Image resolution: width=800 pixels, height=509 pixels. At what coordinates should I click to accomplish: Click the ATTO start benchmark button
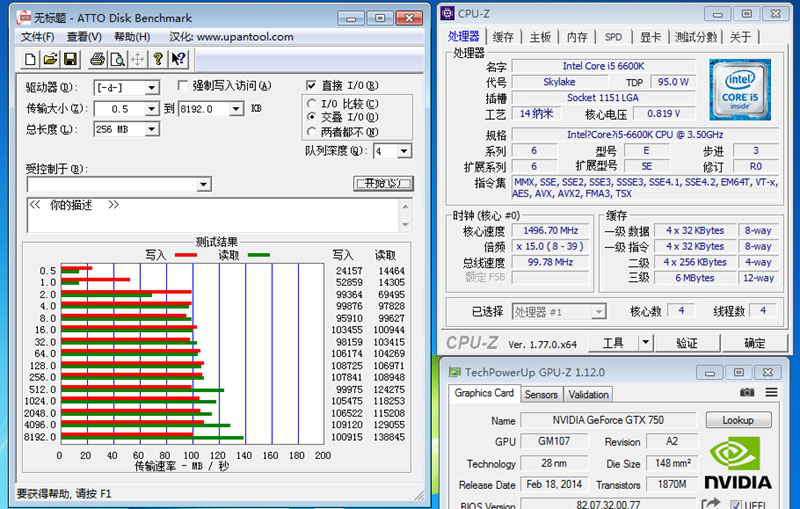(383, 184)
